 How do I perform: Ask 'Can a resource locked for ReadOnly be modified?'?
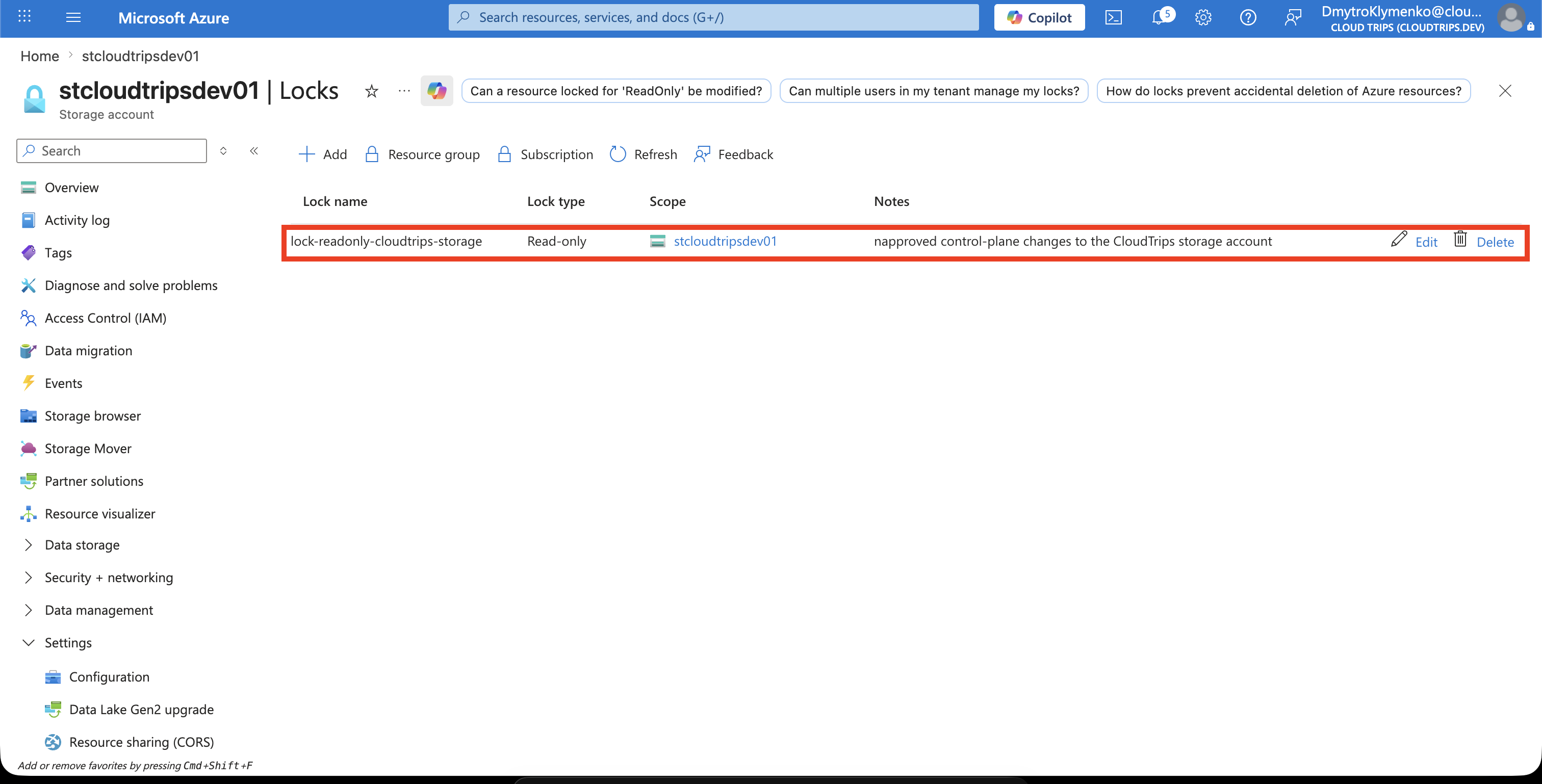point(616,91)
